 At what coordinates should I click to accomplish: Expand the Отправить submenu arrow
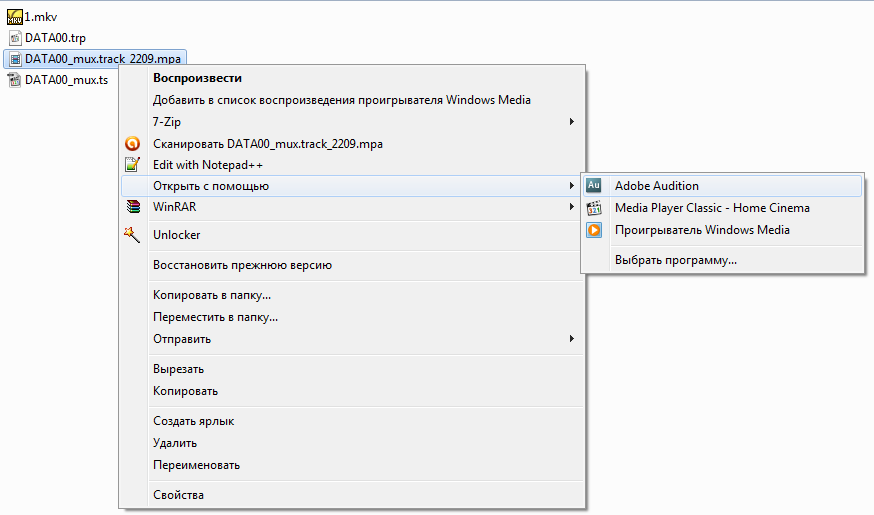(x=571, y=339)
